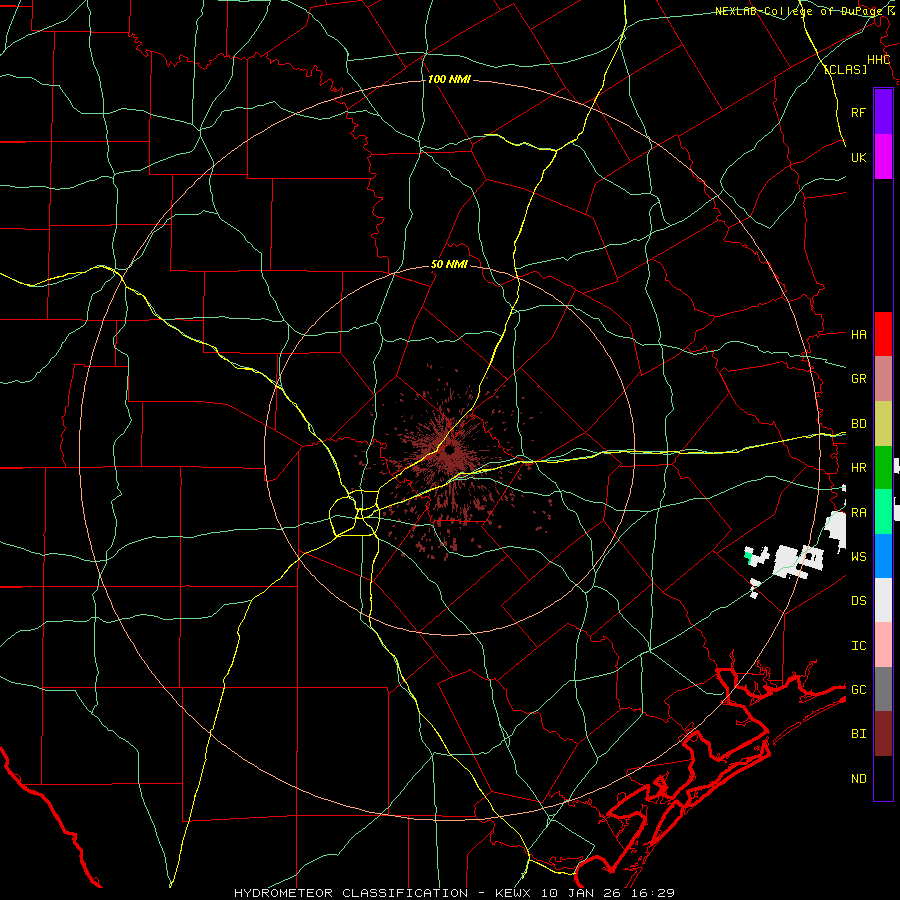Click the WS blue legend swatch
900x900 pixels.
(883, 556)
